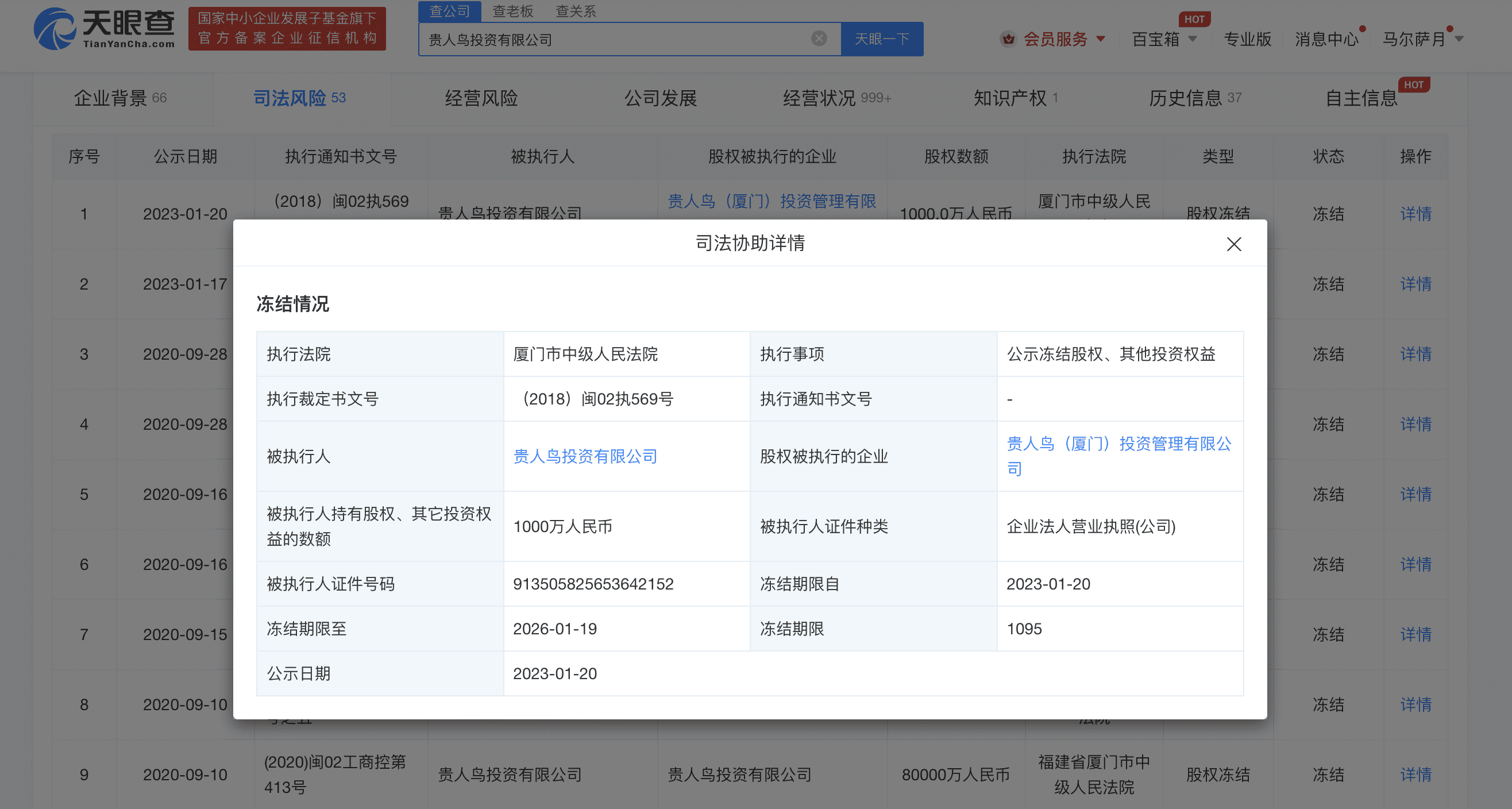Clear the search box text

click(x=819, y=38)
